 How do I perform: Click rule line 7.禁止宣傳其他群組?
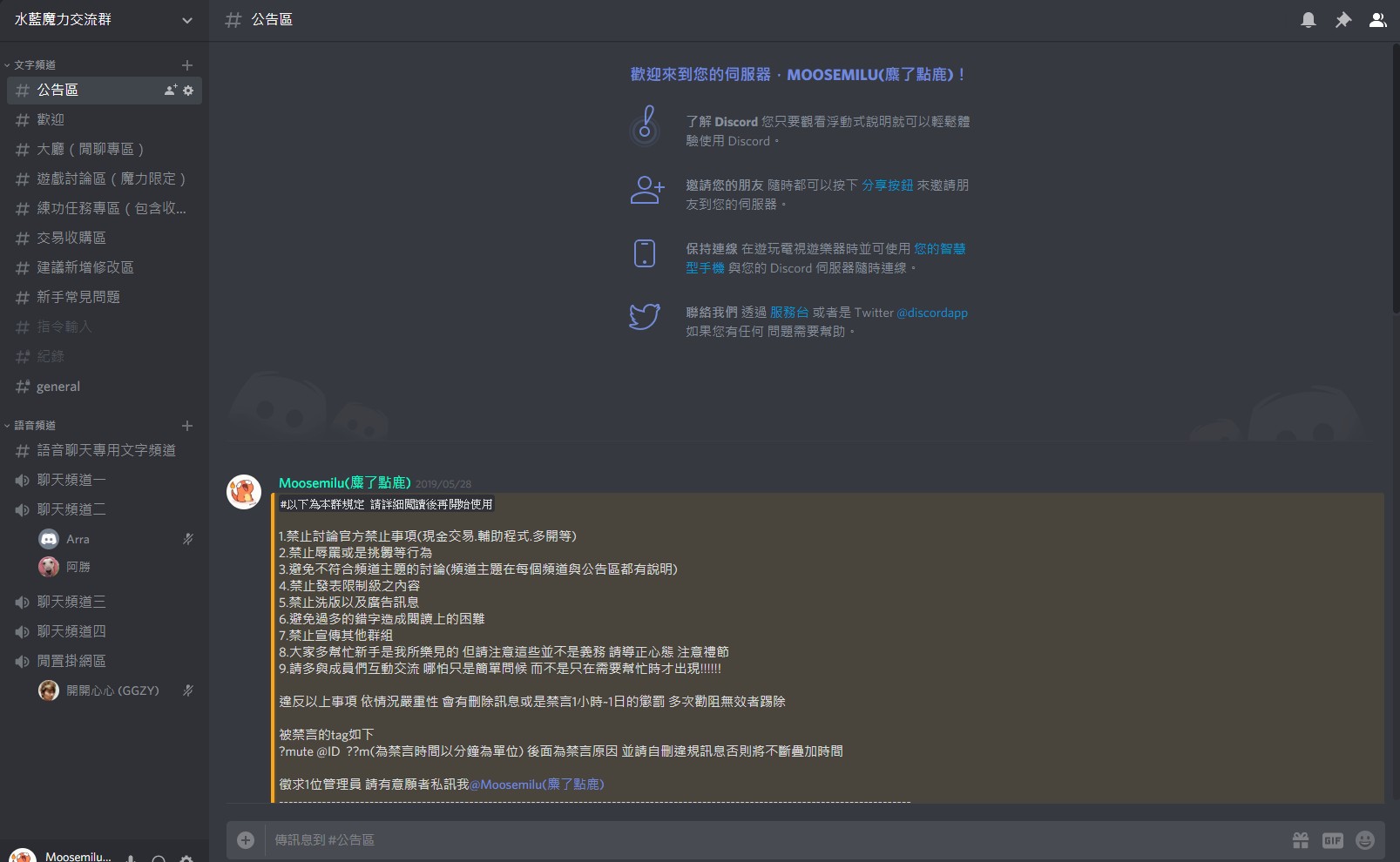click(x=336, y=636)
